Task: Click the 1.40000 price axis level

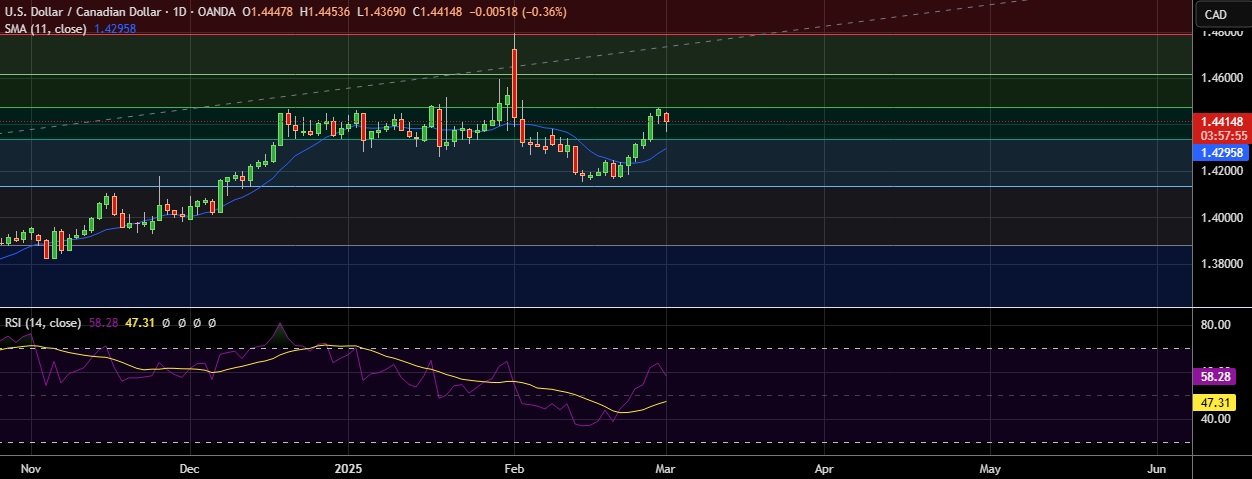Action: coord(1222,218)
